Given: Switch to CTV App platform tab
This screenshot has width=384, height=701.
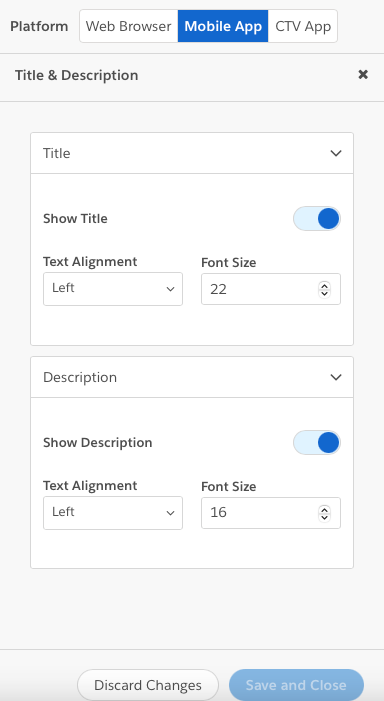Looking at the screenshot, I should 303,26.
